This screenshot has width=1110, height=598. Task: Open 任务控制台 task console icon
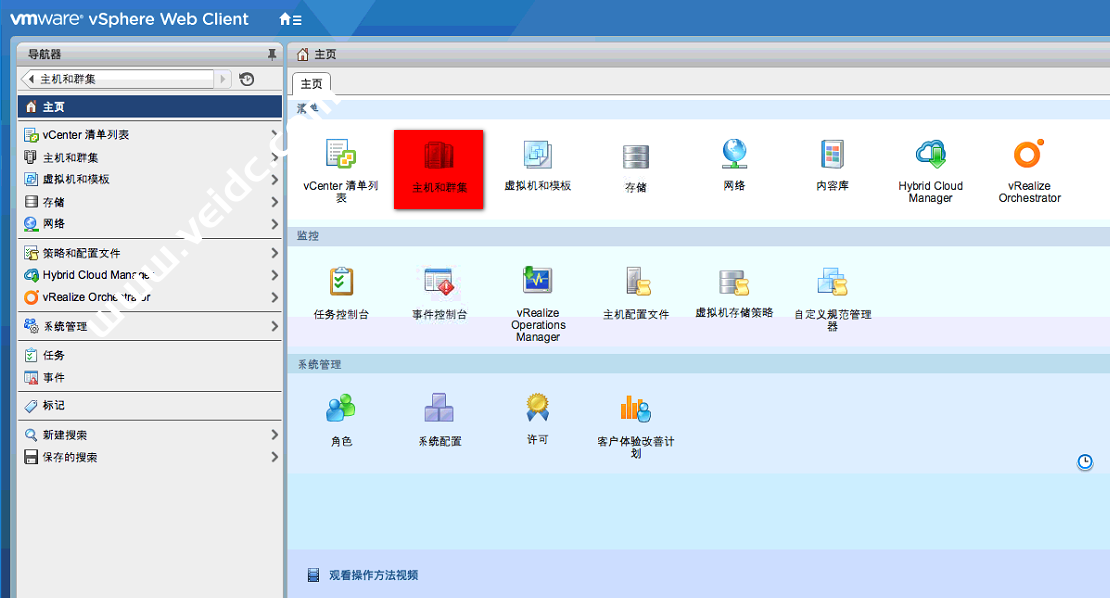click(341, 283)
